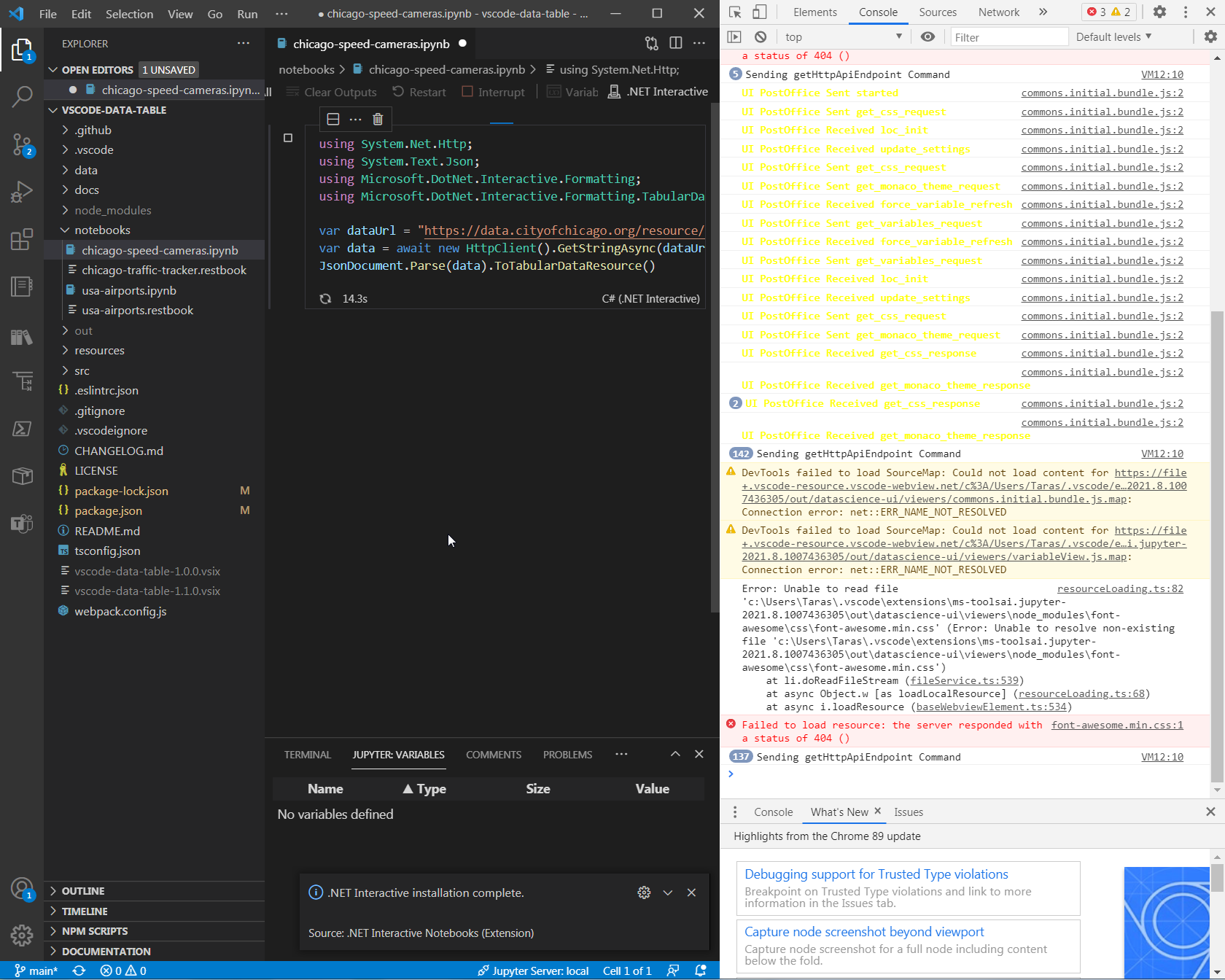Open the Default levels dropdown
Screen dimensions: 1225x980
pyautogui.click(x=1113, y=36)
